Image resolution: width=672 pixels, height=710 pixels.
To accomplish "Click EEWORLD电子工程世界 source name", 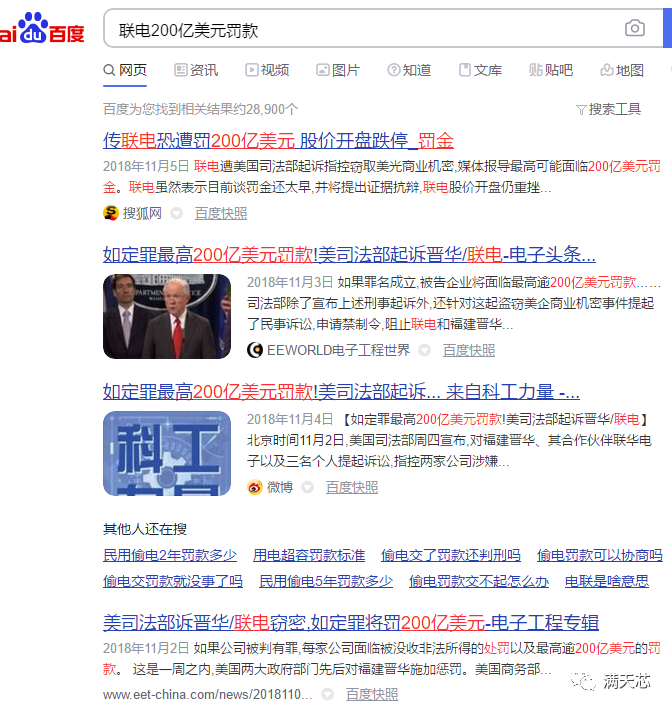I will (338, 350).
